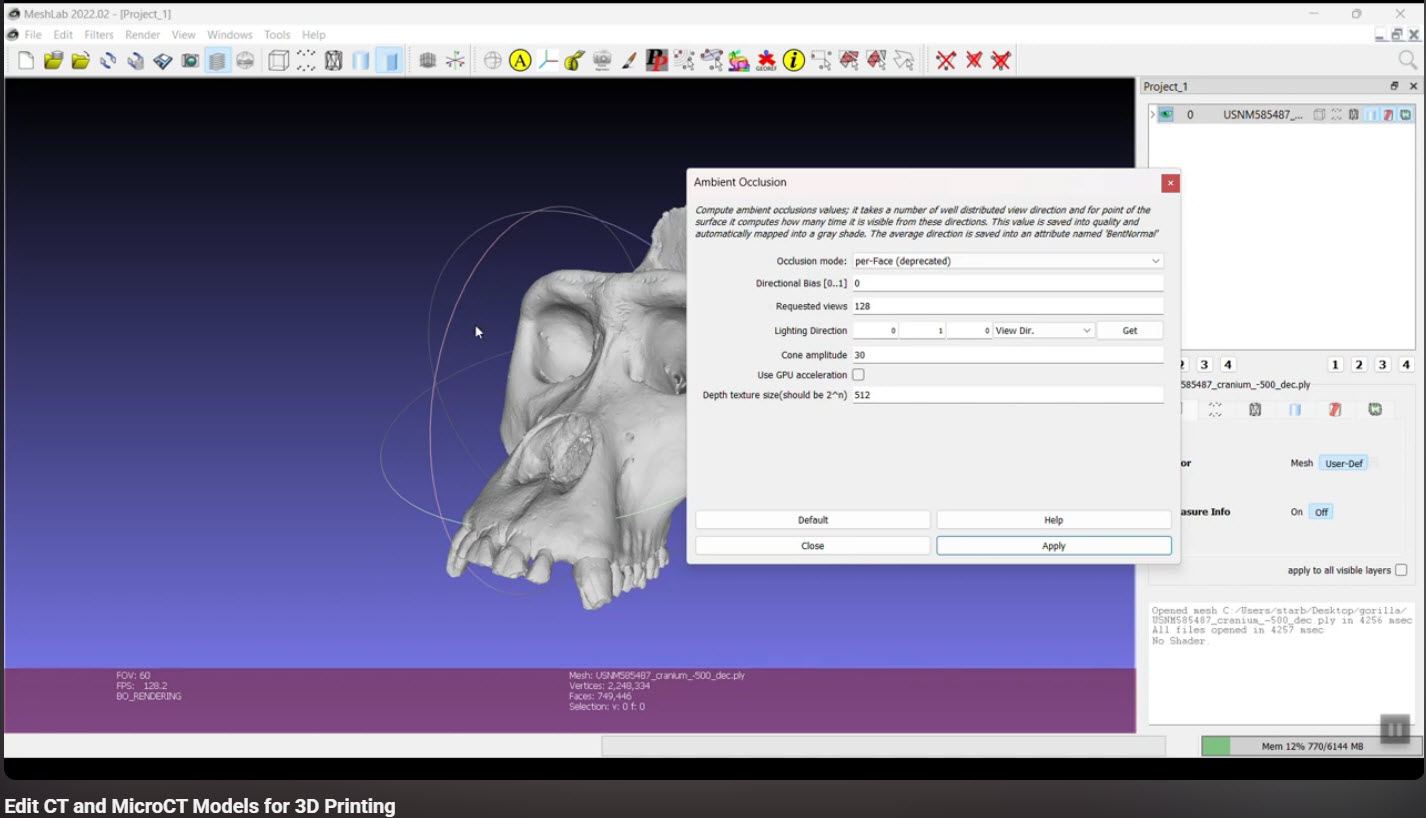Open the yellow 'i' info tool
1426x818 pixels.
point(794,61)
